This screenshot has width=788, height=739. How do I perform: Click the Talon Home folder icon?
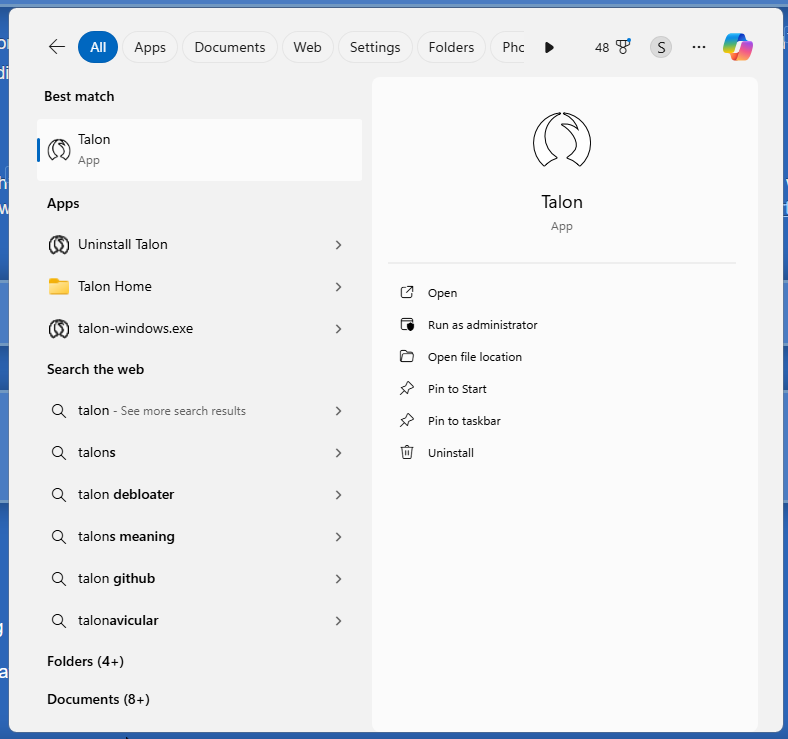[59, 287]
